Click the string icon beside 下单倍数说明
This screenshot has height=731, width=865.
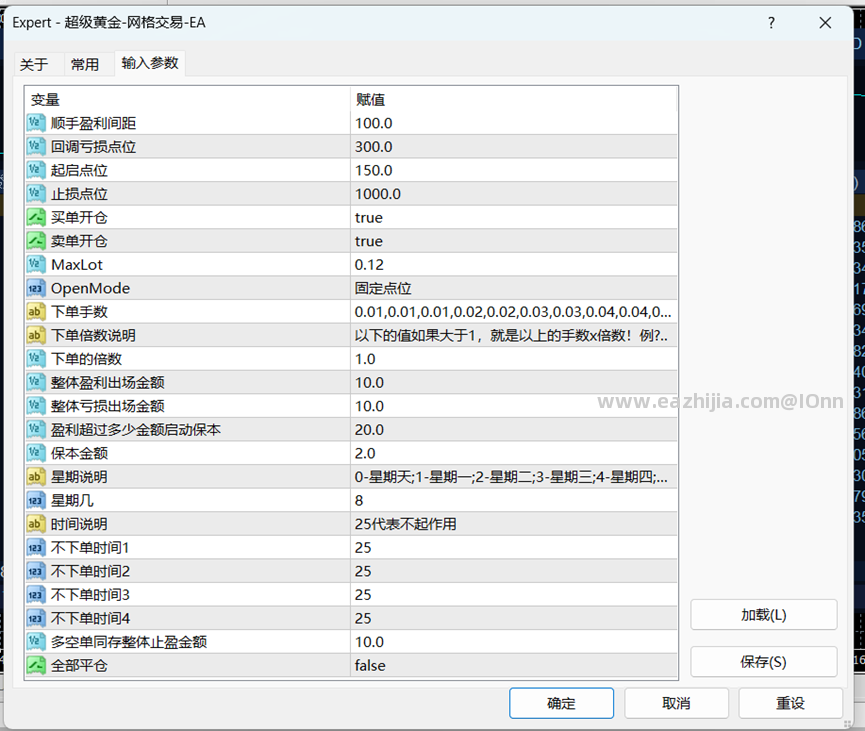(x=36, y=335)
